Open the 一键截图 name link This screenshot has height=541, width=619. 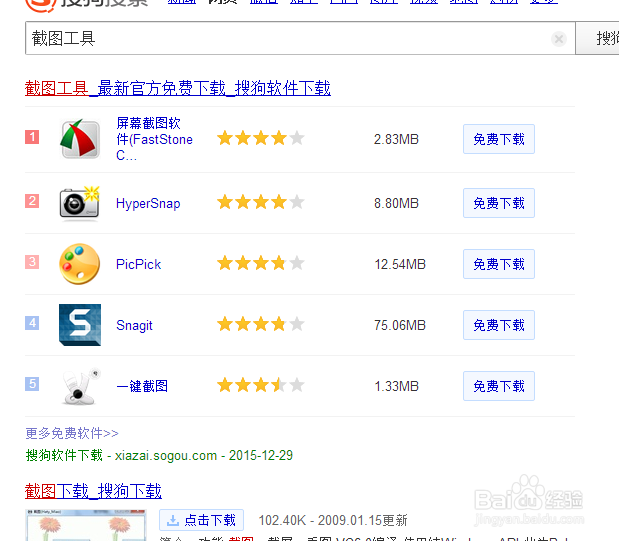click(x=142, y=386)
